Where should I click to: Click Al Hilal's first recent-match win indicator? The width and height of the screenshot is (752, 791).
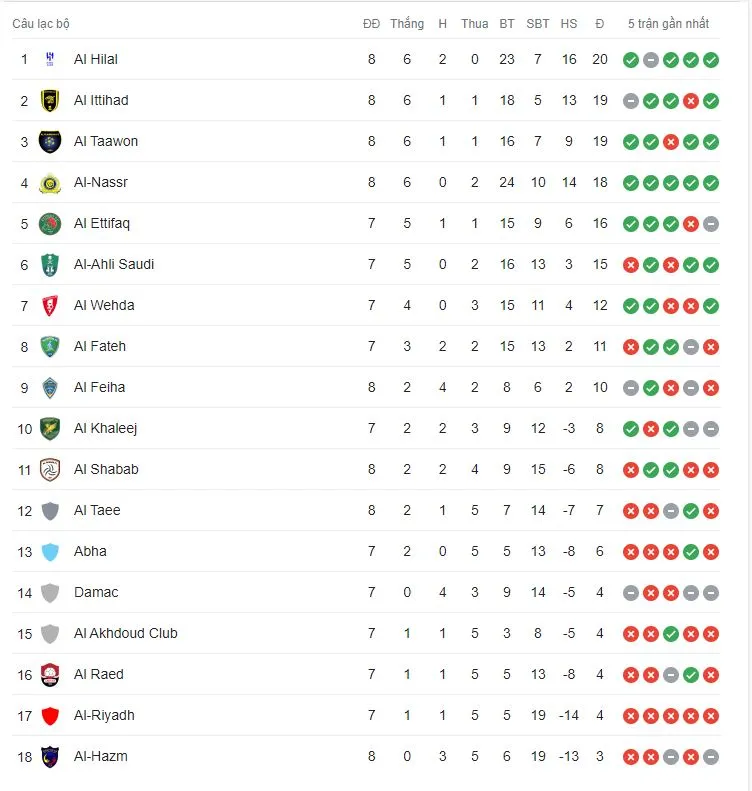631,60
